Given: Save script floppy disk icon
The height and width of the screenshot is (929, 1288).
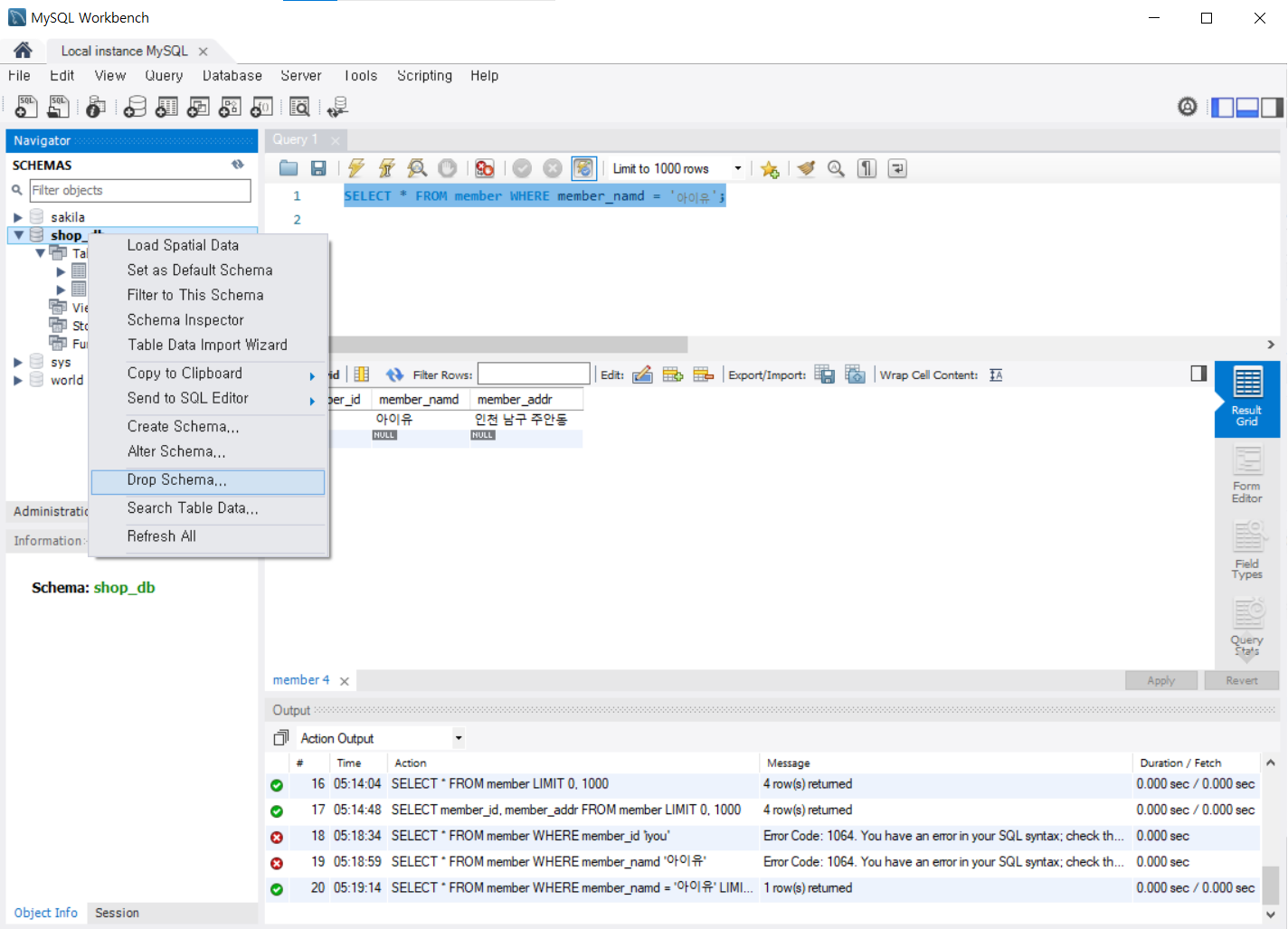Looking at the screenshot, I should point(318,168).
